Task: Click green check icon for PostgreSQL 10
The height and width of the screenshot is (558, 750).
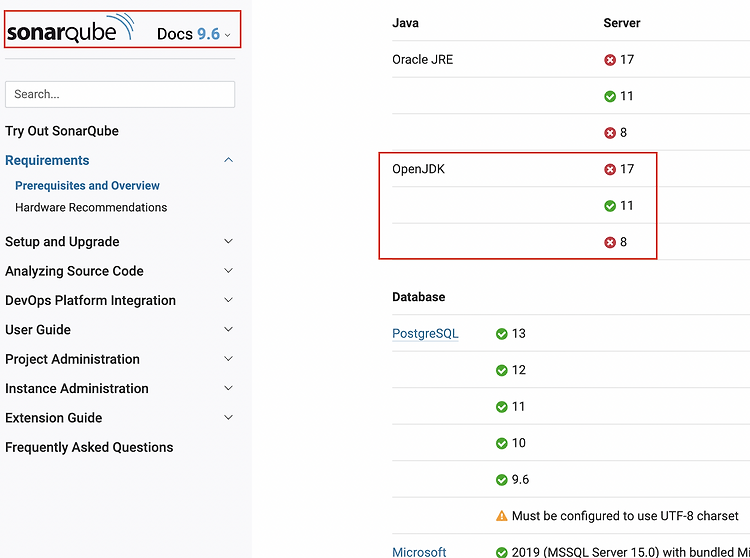Action: [502, 443]
